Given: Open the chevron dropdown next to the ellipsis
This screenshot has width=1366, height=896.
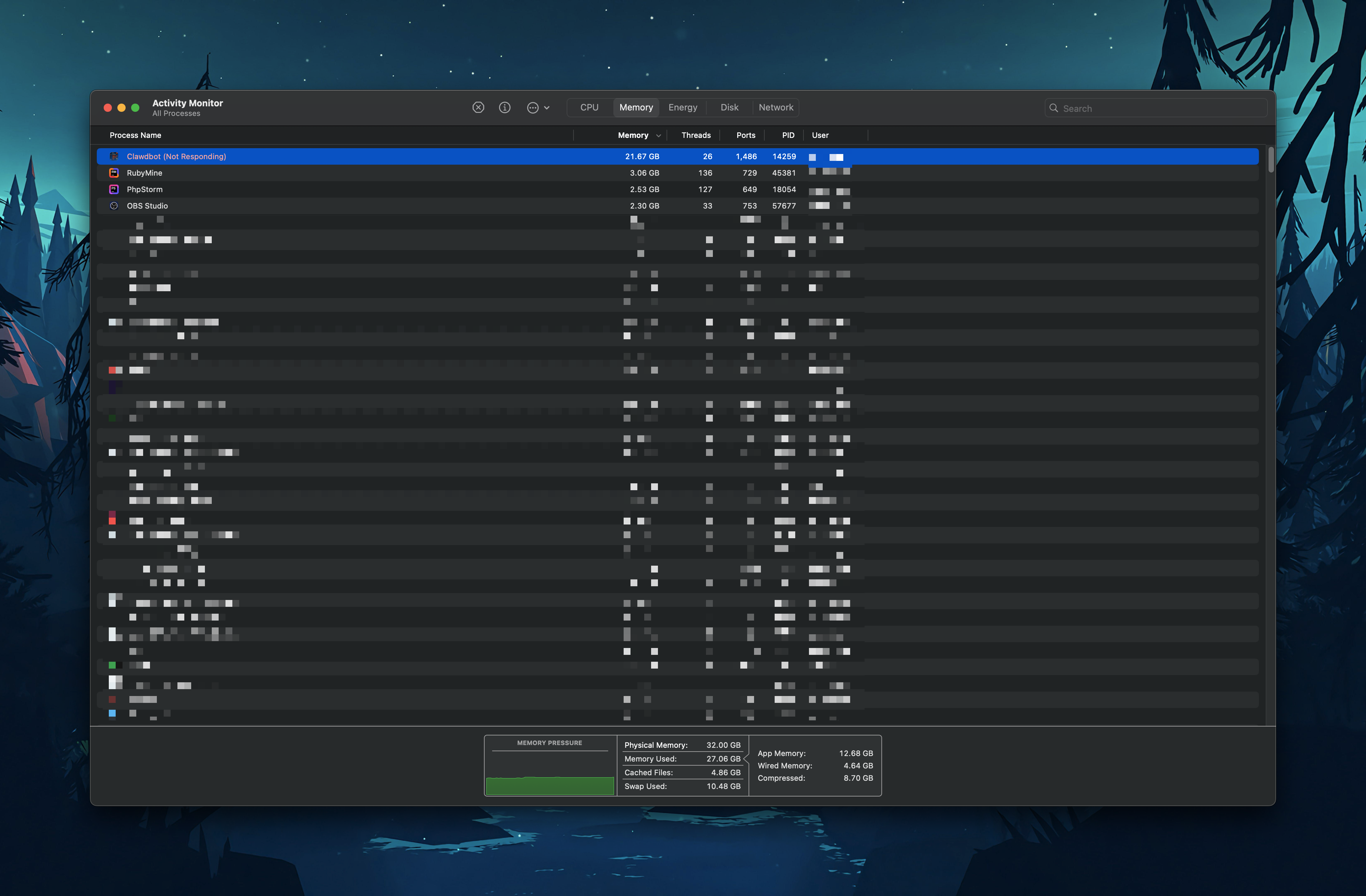Looking at the screenshot, I should [546, 107].
